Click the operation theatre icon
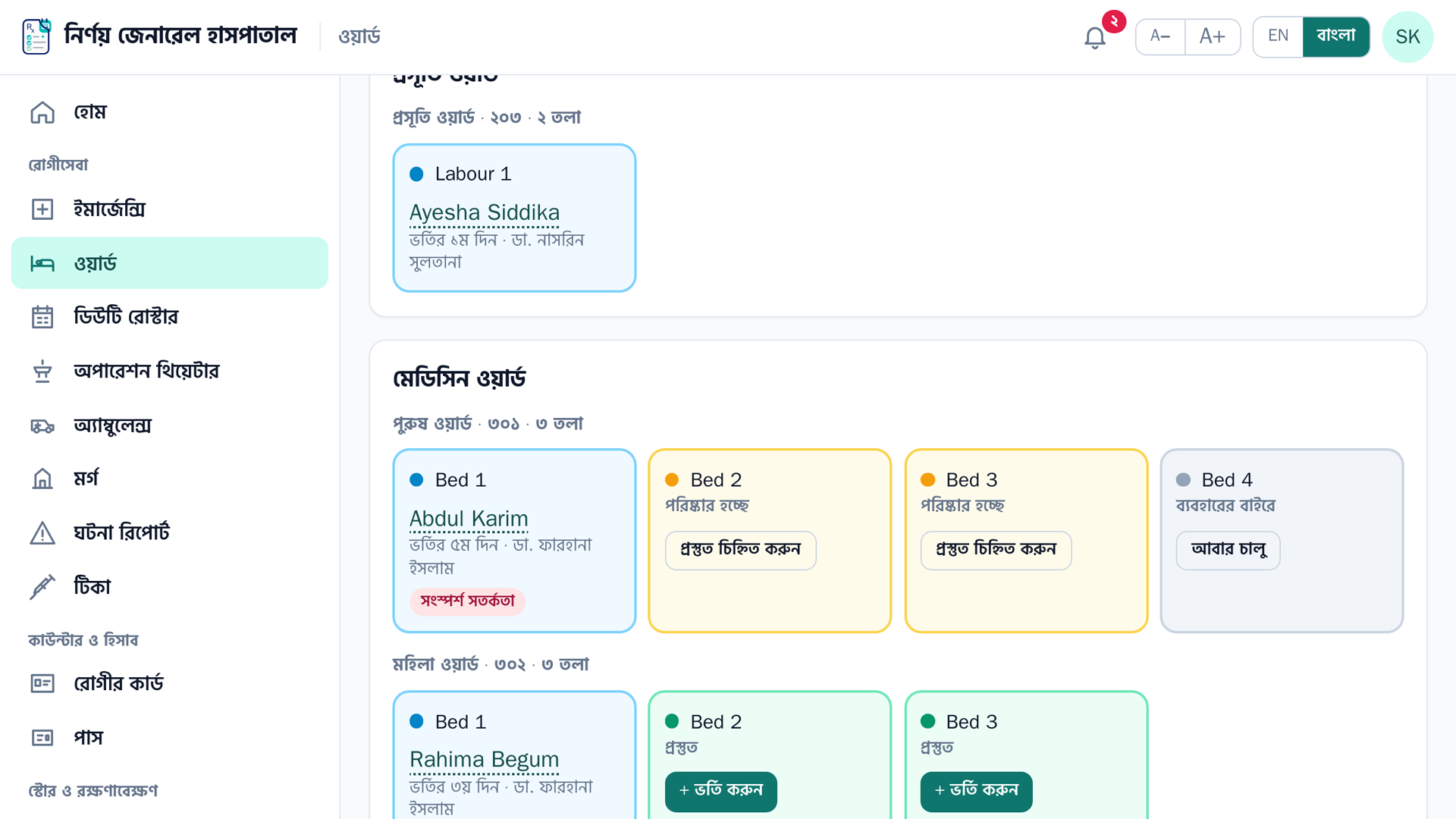1456x819 pixels. tap(42, 371)
